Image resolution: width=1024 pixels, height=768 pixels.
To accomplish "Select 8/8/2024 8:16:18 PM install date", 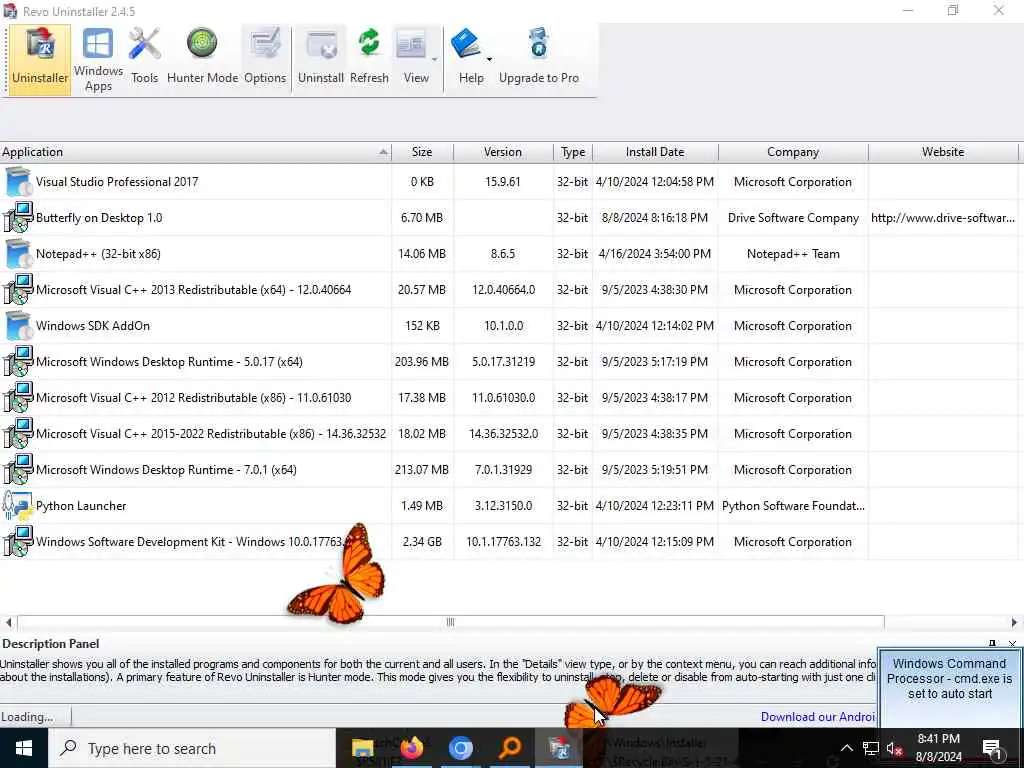I will pyautogui.click(x=655, y=218).
